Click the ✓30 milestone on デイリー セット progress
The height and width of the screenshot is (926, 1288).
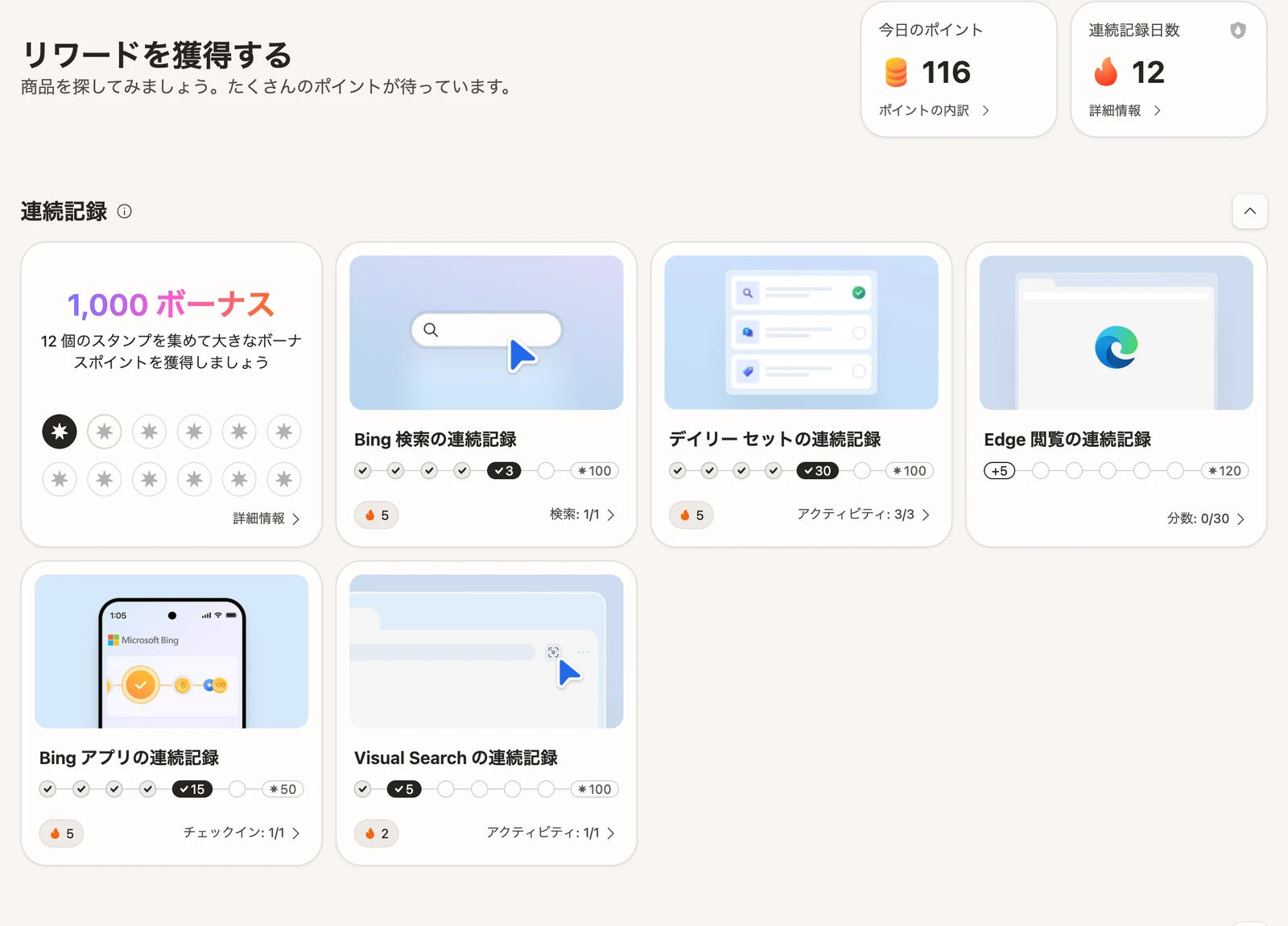817,471
